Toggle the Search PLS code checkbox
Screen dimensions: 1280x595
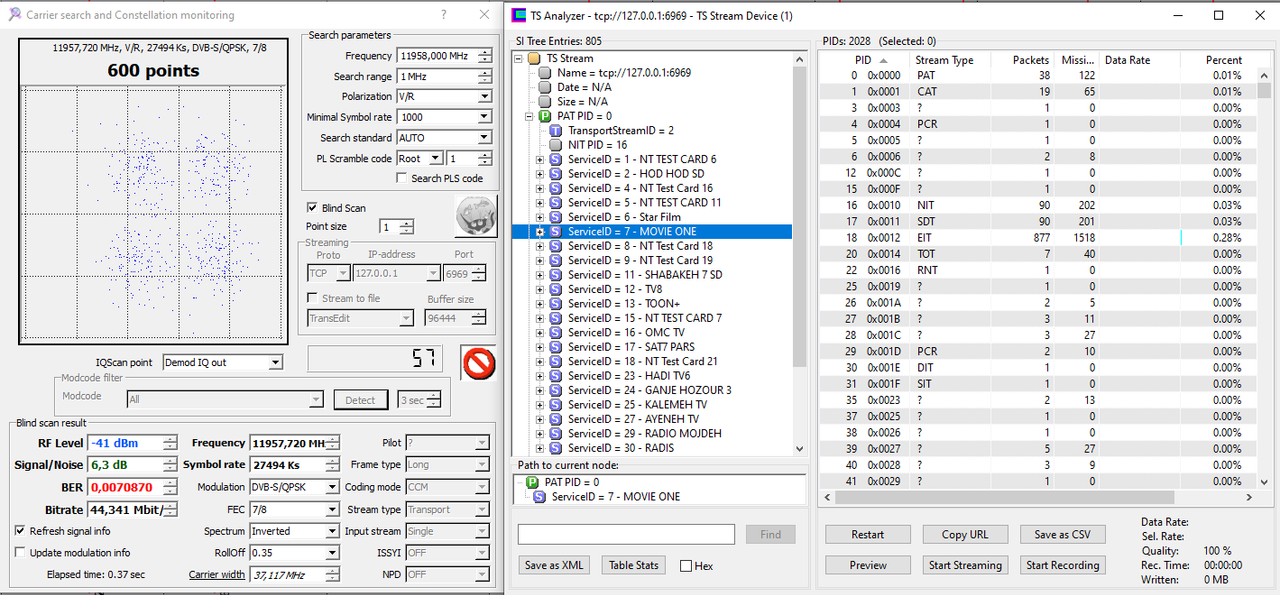coord(402,179)
